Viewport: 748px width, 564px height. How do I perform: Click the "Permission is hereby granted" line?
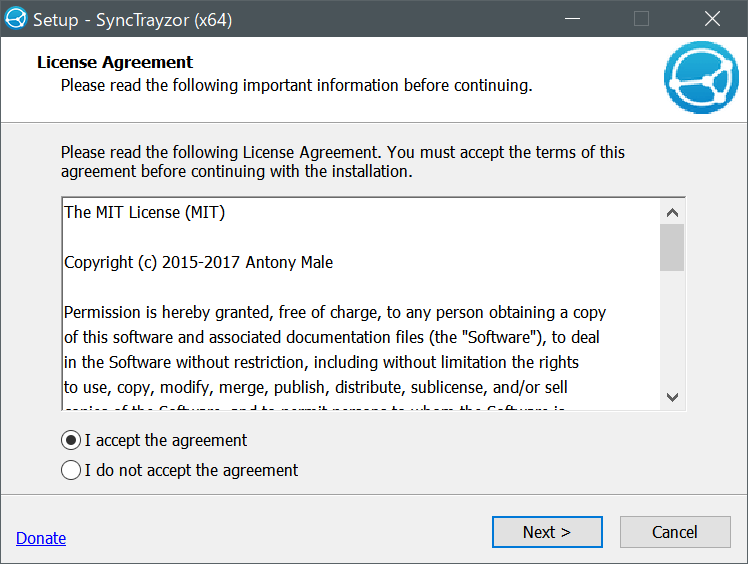pyautogui.click(x=335, y=312)
